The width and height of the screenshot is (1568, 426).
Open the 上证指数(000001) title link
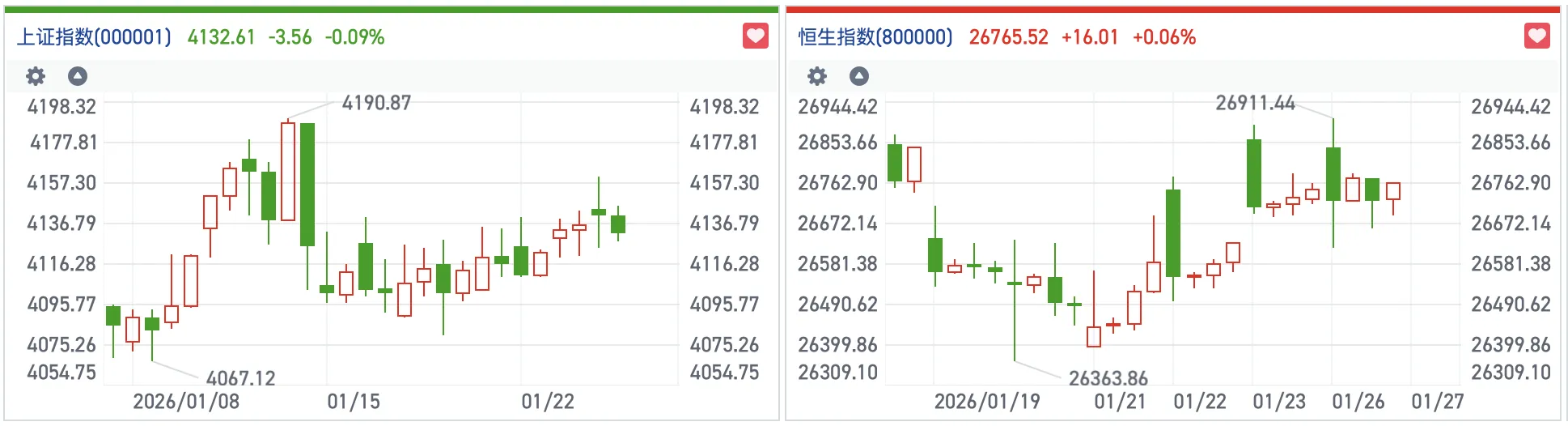pyautogui.click(x=94, y=37)
